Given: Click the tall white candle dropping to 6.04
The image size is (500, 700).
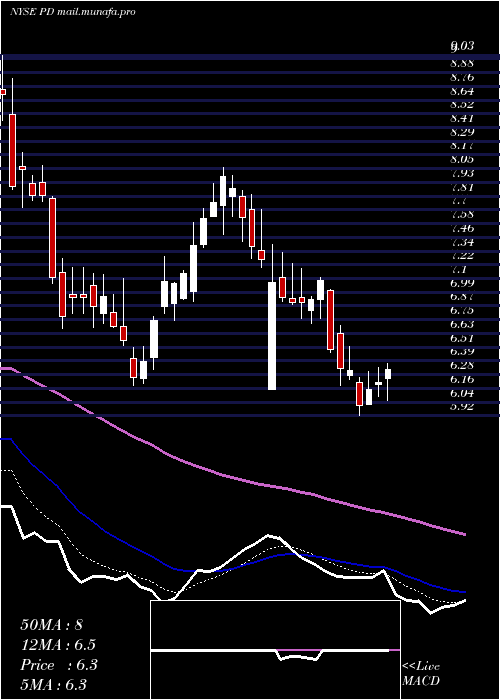Looking at the screenshot, I should pos(272,336).
